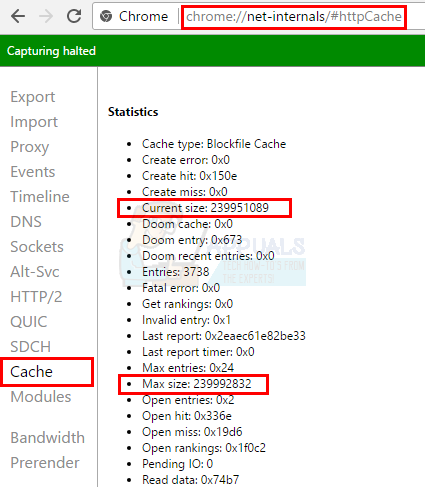Reload the page with refresh icon

pos(74,16)
